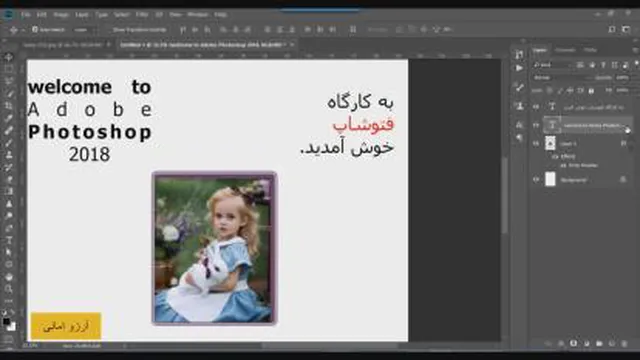Toggle the Auto-Select checkbox
640x360 pixels.
pyautogui.click(x=35, y=29)
